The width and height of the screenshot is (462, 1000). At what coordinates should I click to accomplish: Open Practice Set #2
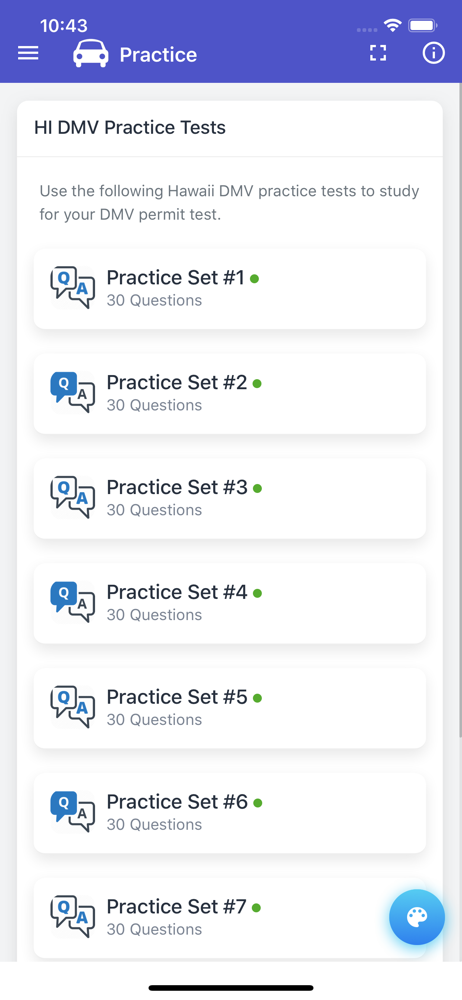pos(230,393)
